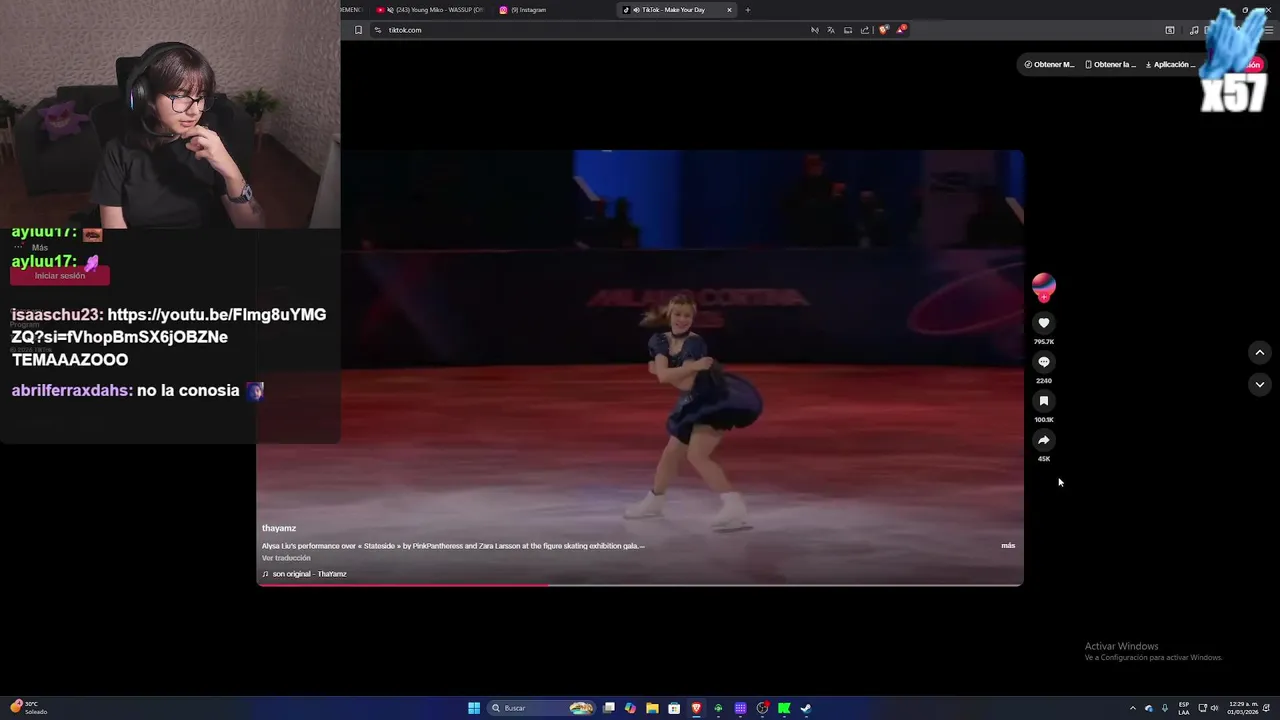Open the Windows Start menu
The image size is (1280, 720).
click(x=474, y=708)
